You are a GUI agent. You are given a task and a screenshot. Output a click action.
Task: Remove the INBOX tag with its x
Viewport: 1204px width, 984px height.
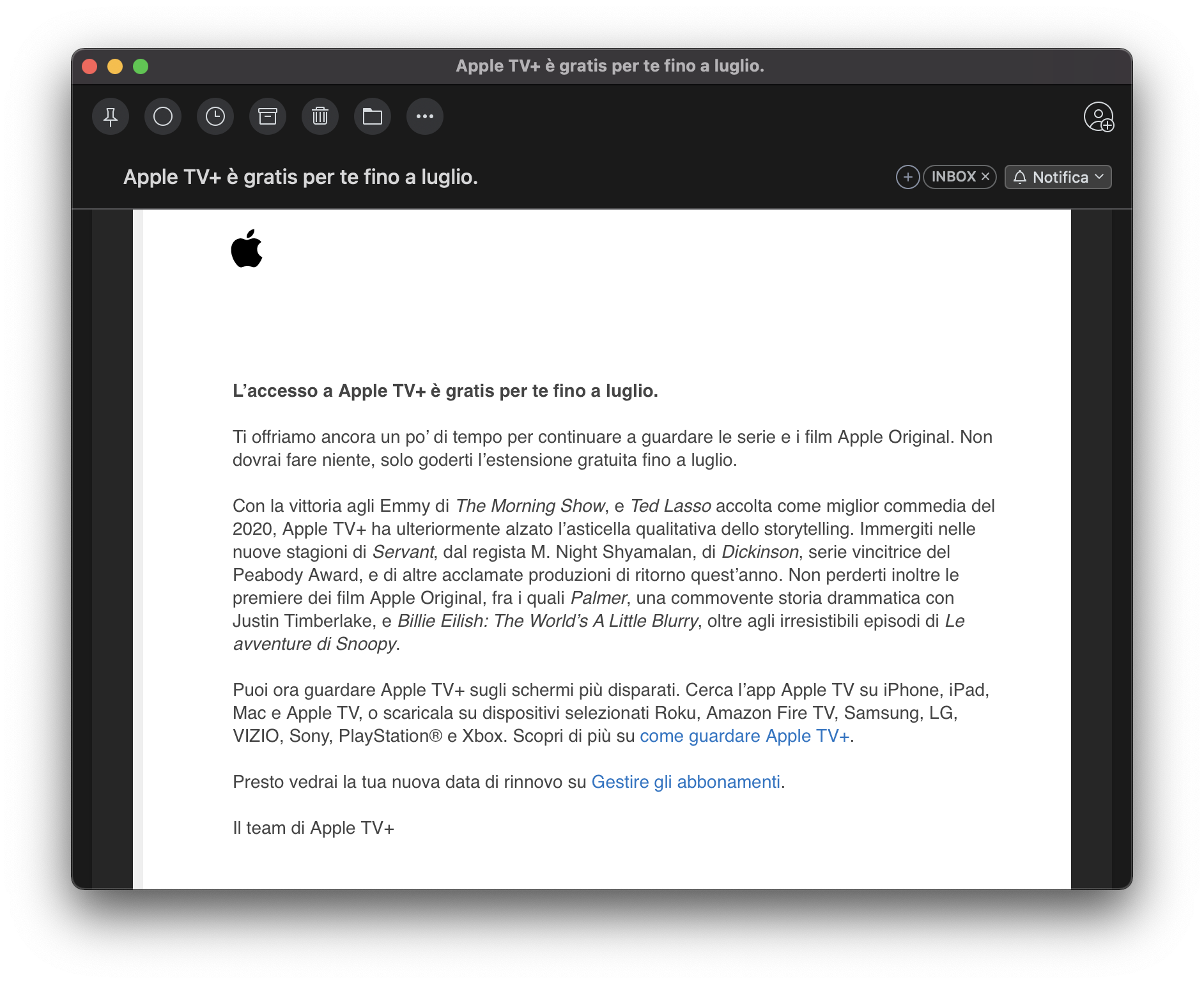(x=985, y=177)
